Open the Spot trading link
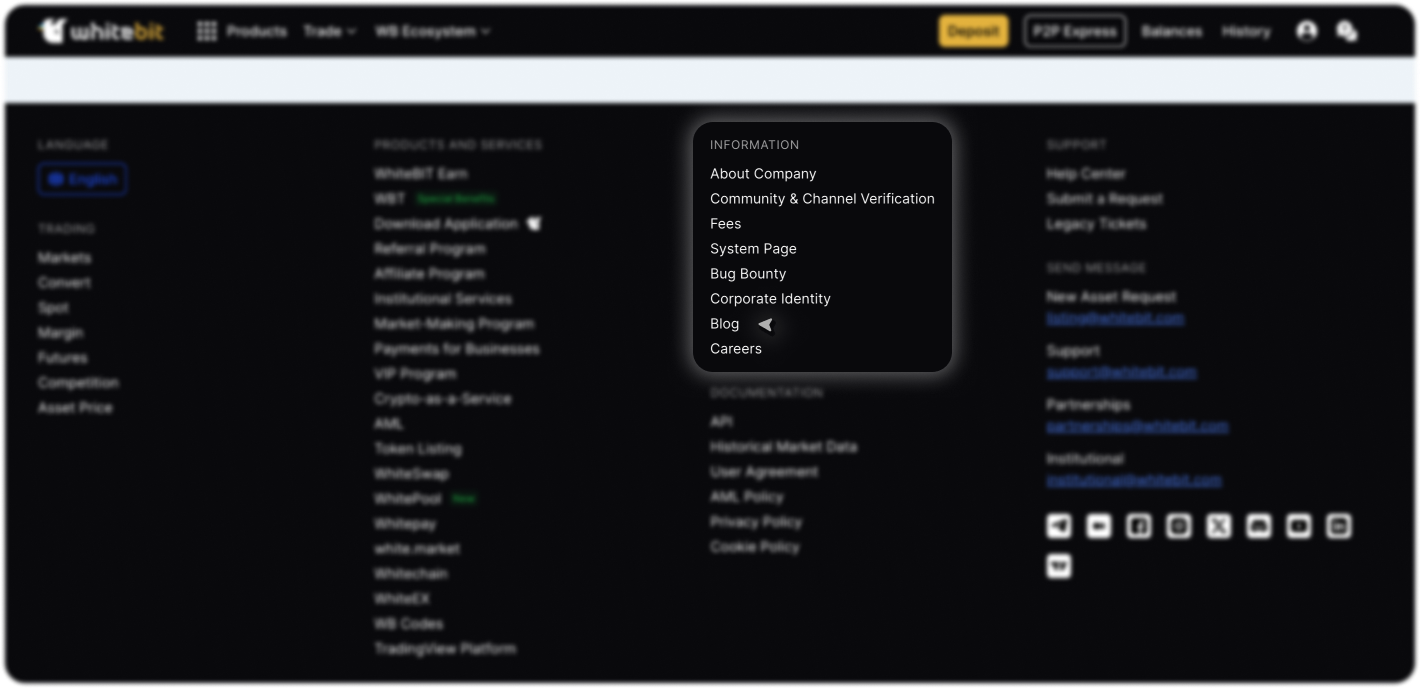The width and height of the screenshot is (1420, 688). (54, 308)
